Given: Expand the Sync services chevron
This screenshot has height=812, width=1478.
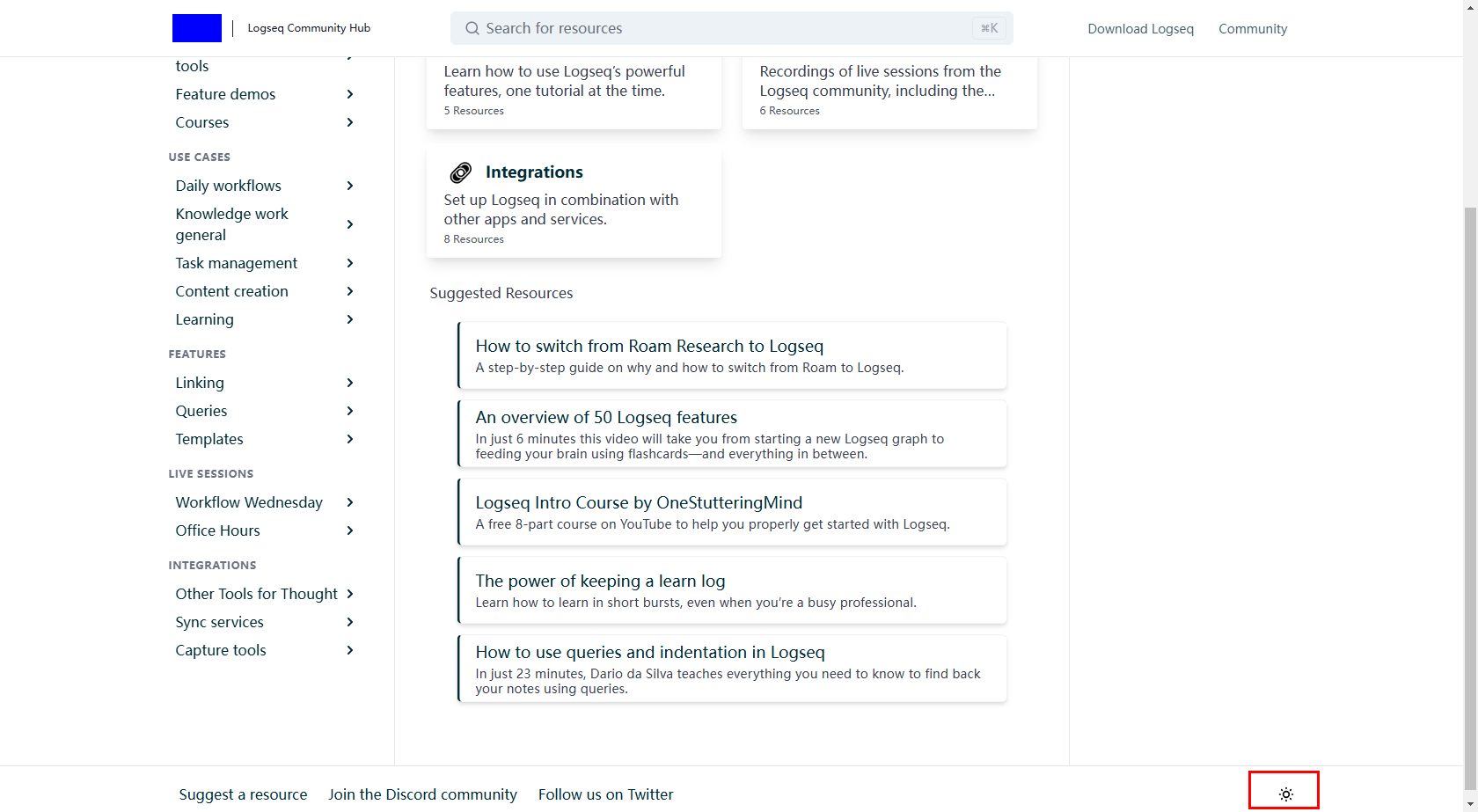Looking at the screenshot, I should [x=350, y=622].
